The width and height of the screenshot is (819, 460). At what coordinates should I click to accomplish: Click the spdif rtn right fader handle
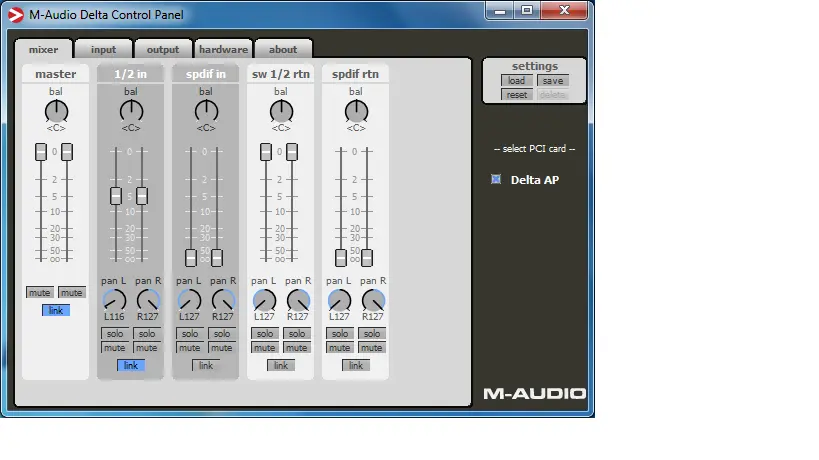point(367,258)
